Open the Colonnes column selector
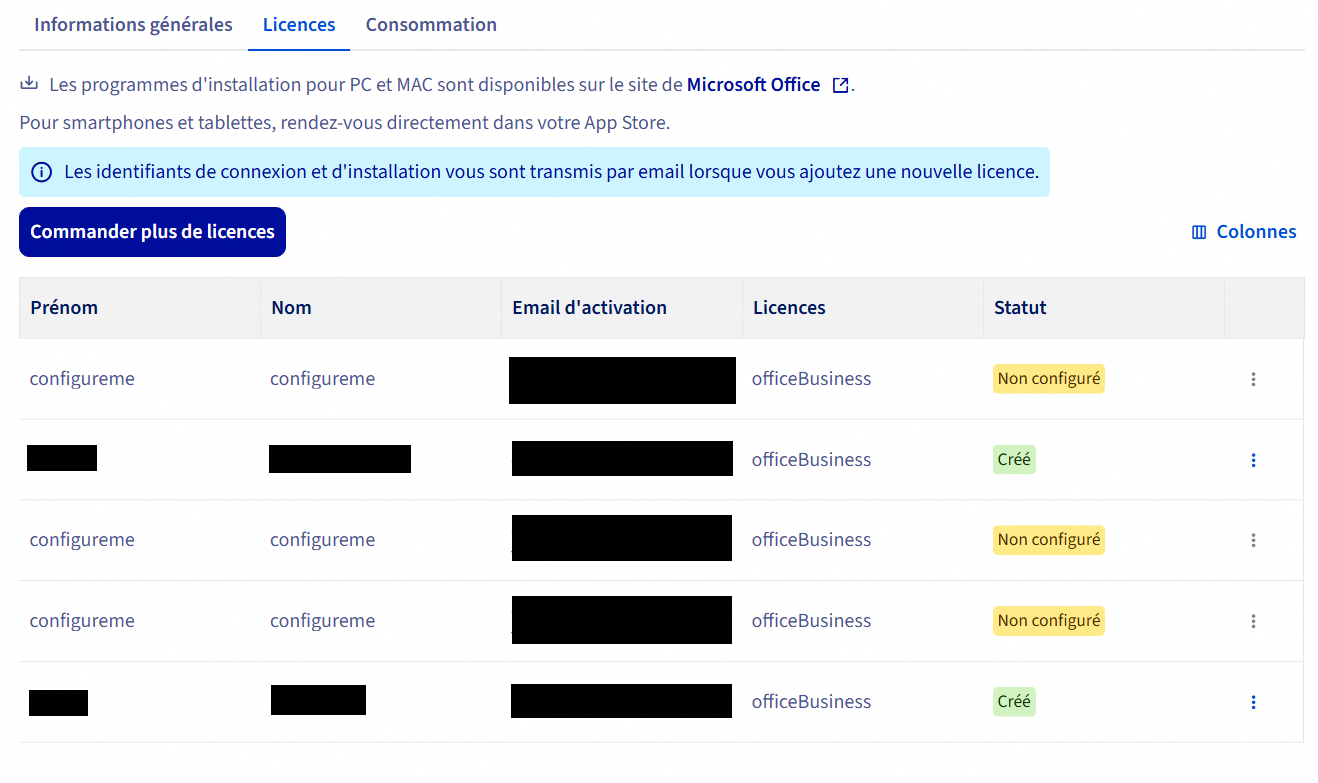Image resolution: width=1318 pixels, height=783 pixels. coord(1244,232)
